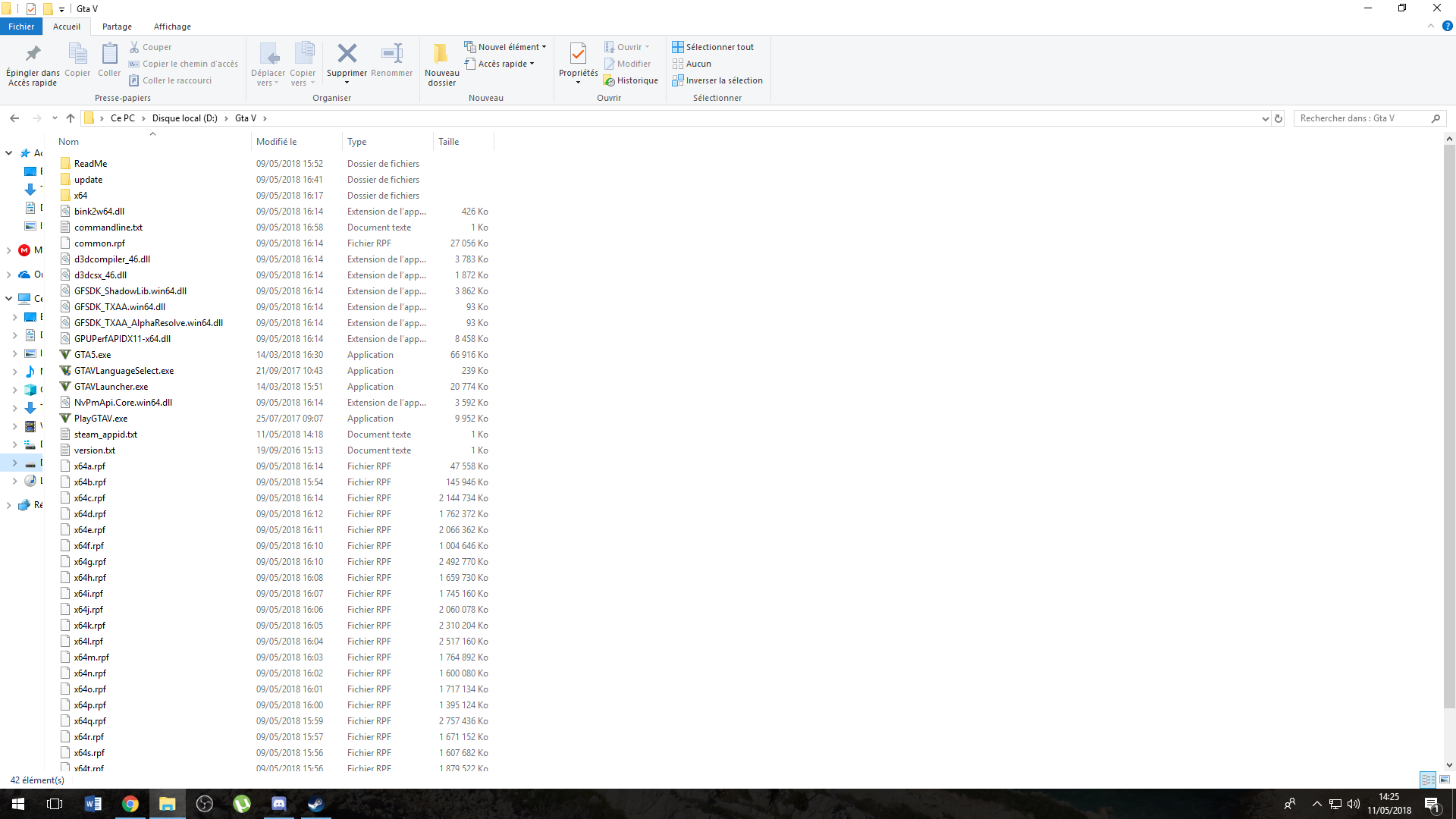This screenshot has width=1456, height=819.
Task: Expand network tree node
Action: [8, 505]
